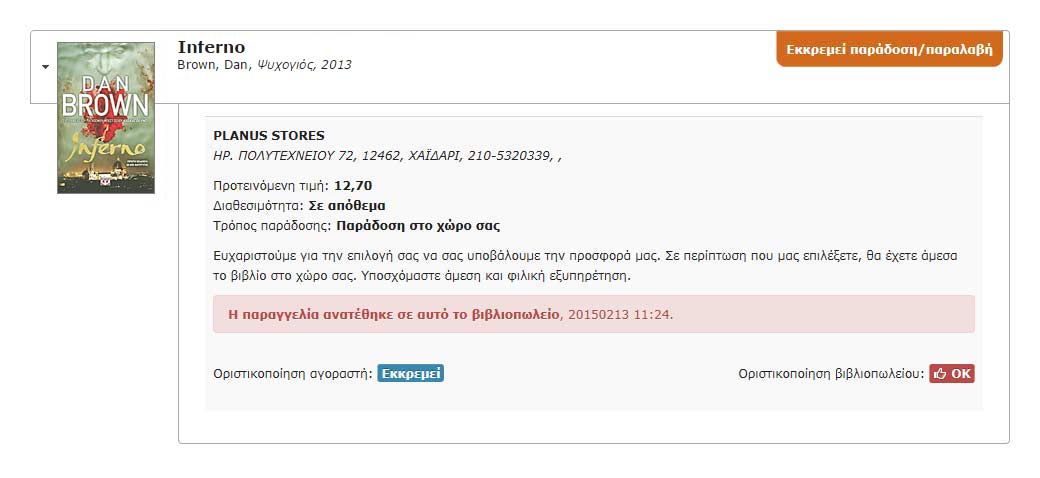Click the Παράδοση στο χώρο σας delivery method
Viewport: 1040px width, 478px height.
pos(418,226)
